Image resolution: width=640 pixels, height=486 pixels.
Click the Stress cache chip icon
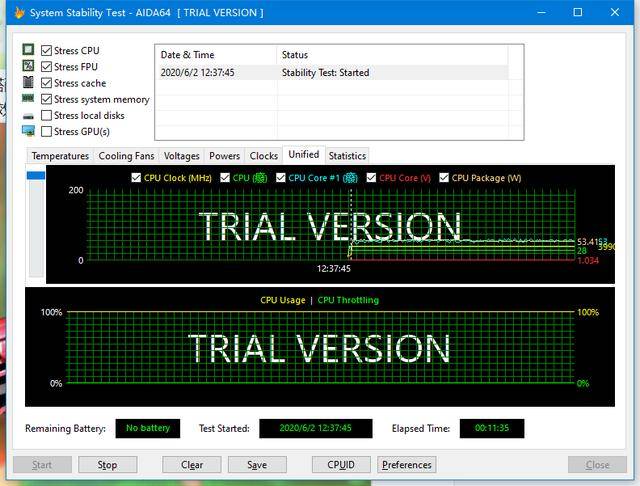click(x=28, y=82)
